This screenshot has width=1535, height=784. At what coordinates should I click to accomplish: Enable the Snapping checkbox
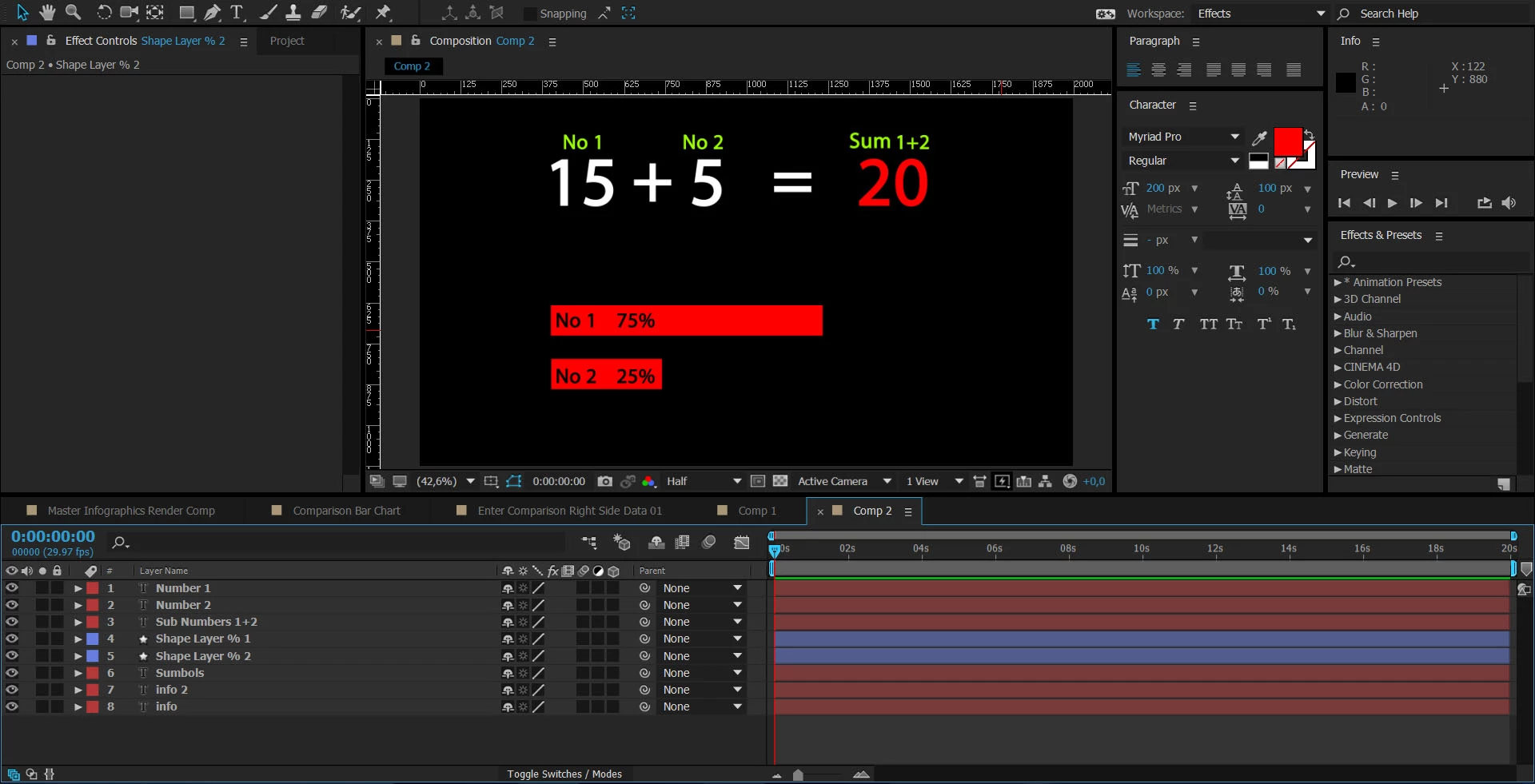click(530, 14)
